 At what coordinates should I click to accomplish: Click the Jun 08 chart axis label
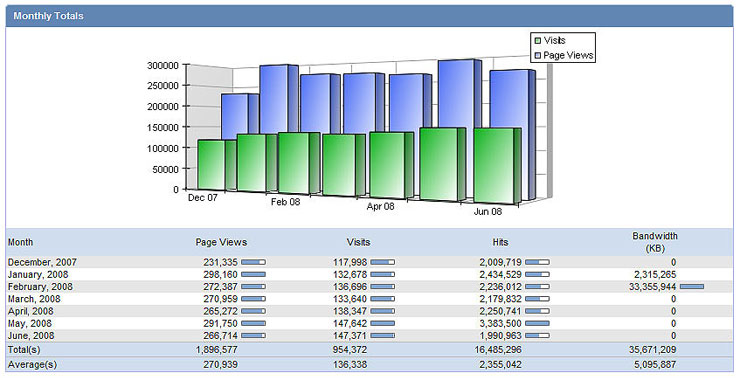[x=488, y=211]
